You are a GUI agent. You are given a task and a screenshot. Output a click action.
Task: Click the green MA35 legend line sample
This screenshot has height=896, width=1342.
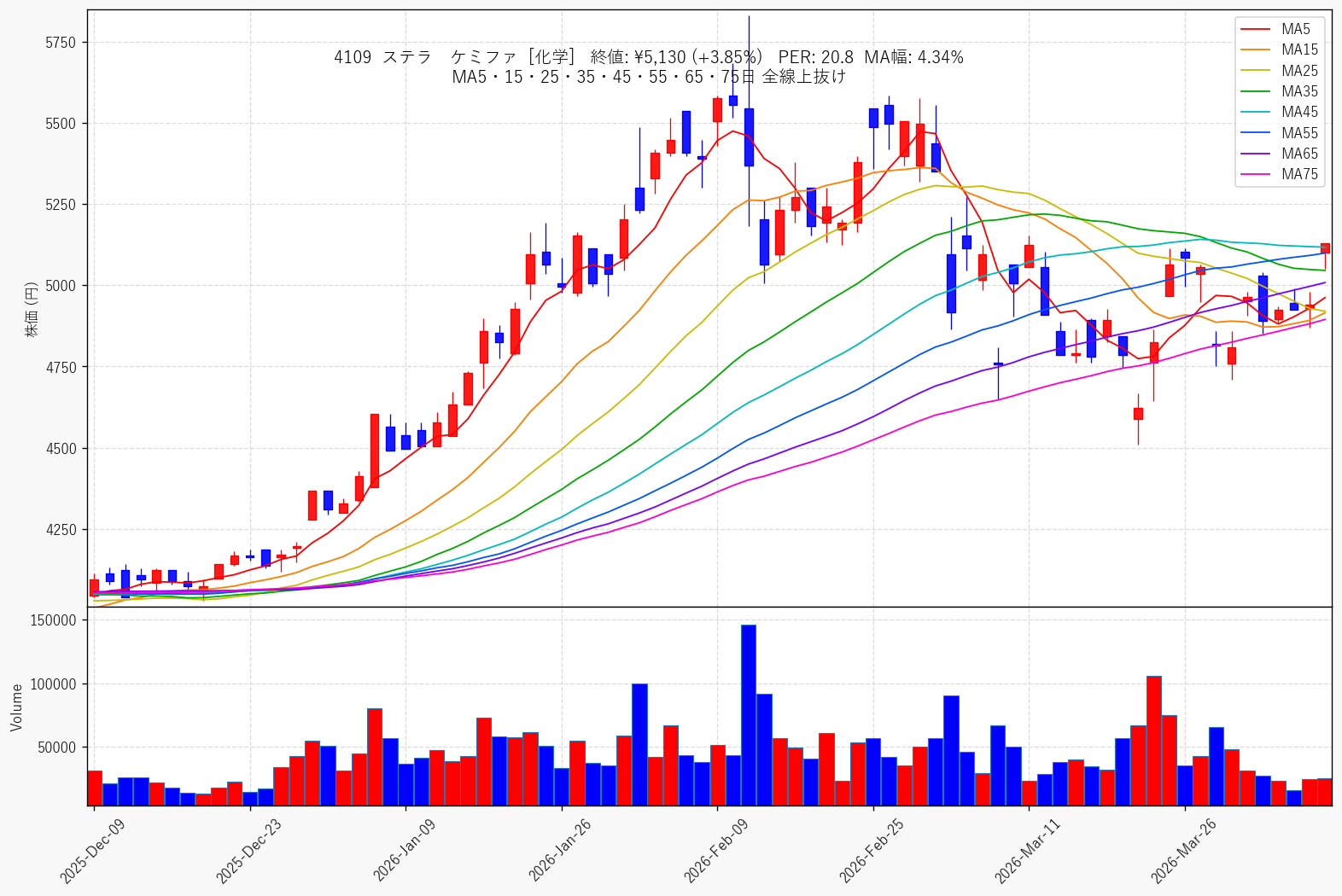point(1255,92)
